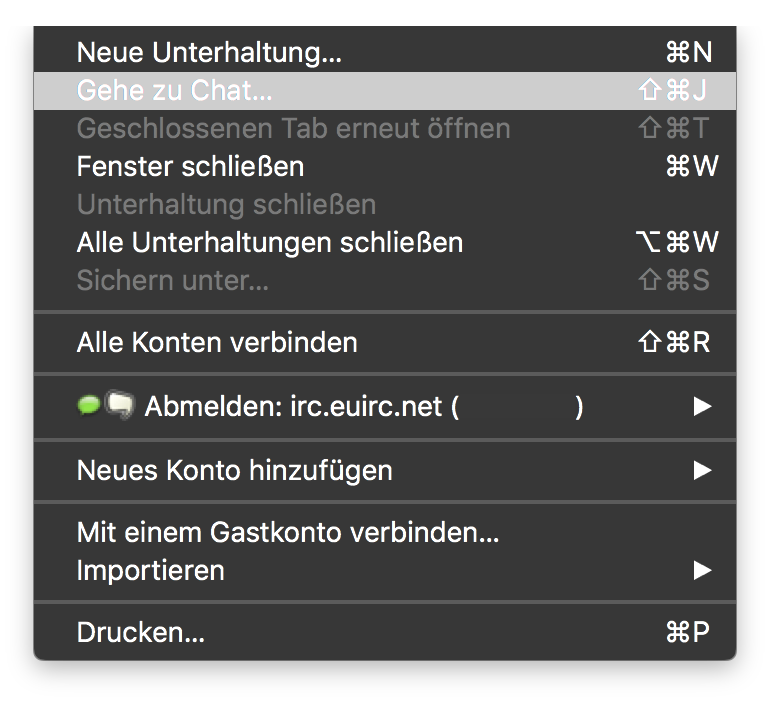The image size is (770, 702).
Task: Open Neues Konto hinzufügen entry
Action: click(234, 470)
